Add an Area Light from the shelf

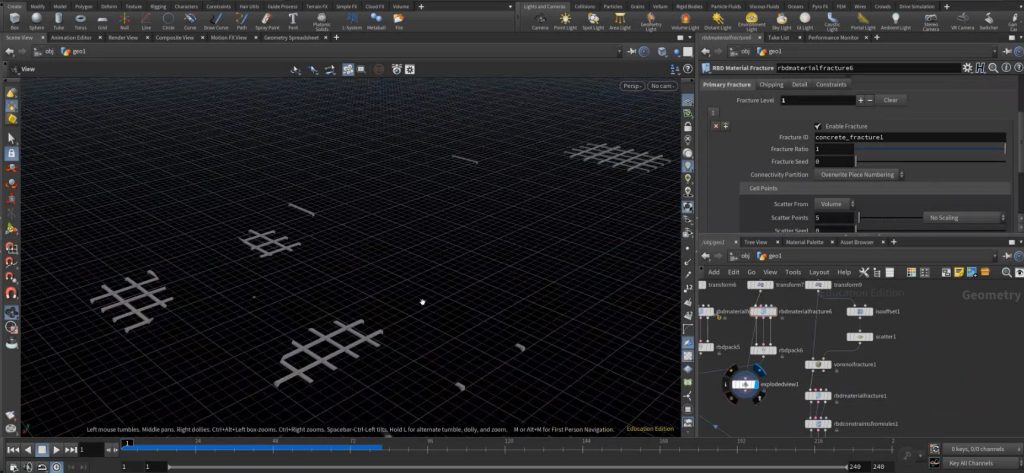620,21
